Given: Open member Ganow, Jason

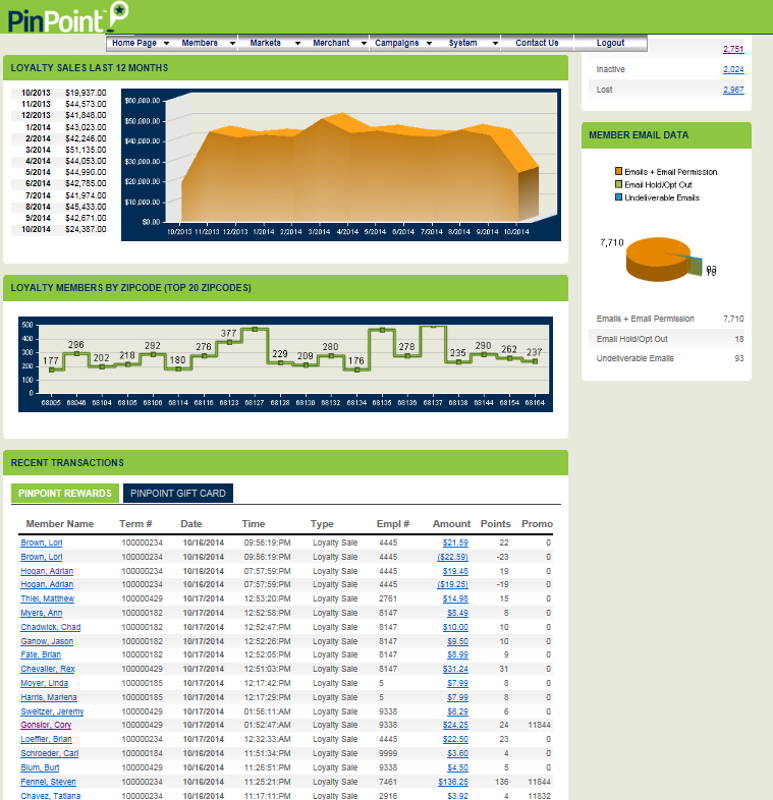Looking at the screenshot, I should pos(46,642).
